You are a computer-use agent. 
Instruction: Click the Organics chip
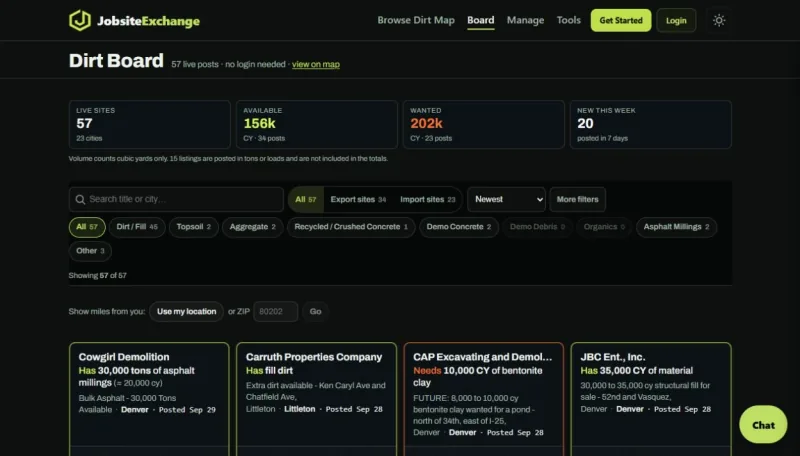[x=604, y=227]
